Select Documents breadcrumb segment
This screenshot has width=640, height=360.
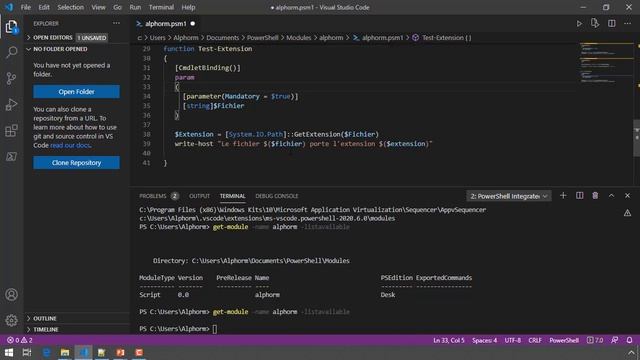point(222,38)
